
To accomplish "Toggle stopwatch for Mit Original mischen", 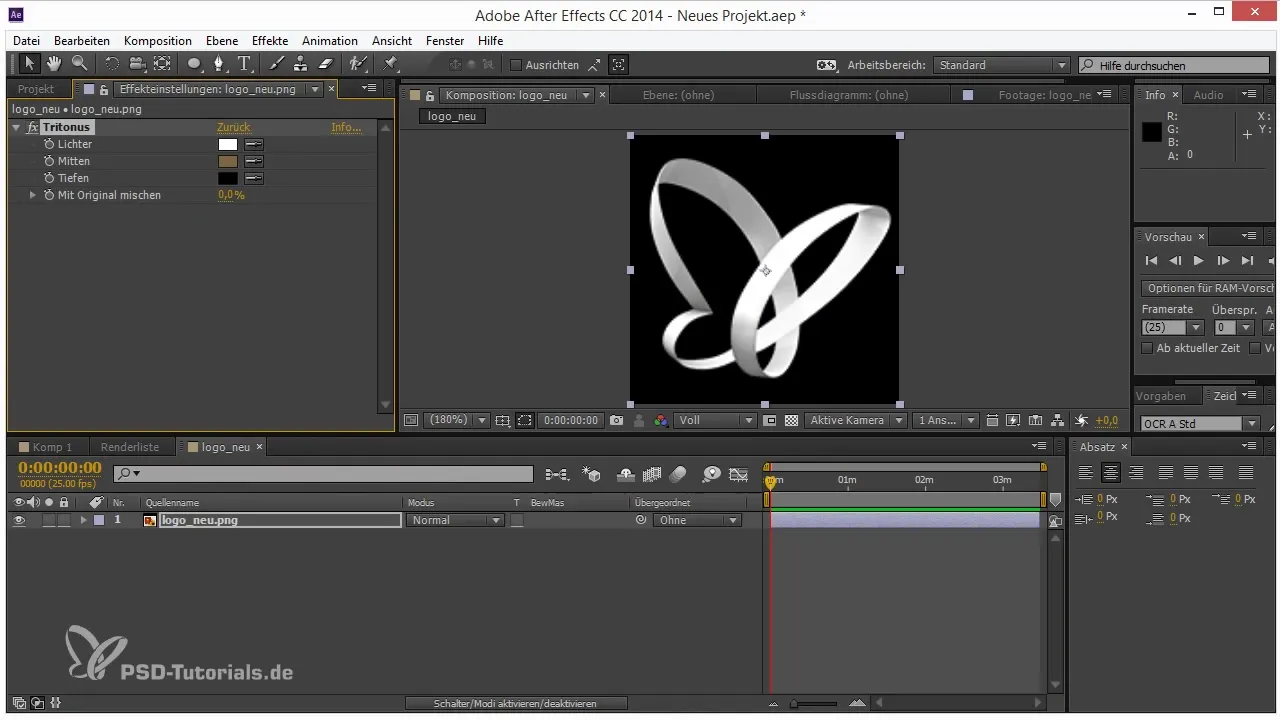I will click(48, 195).
